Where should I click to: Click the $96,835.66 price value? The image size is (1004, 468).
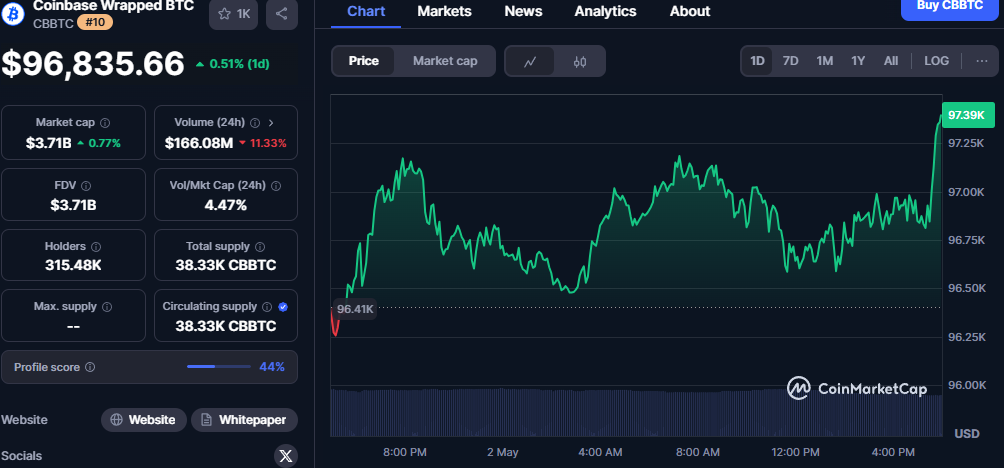coord(93,64)
